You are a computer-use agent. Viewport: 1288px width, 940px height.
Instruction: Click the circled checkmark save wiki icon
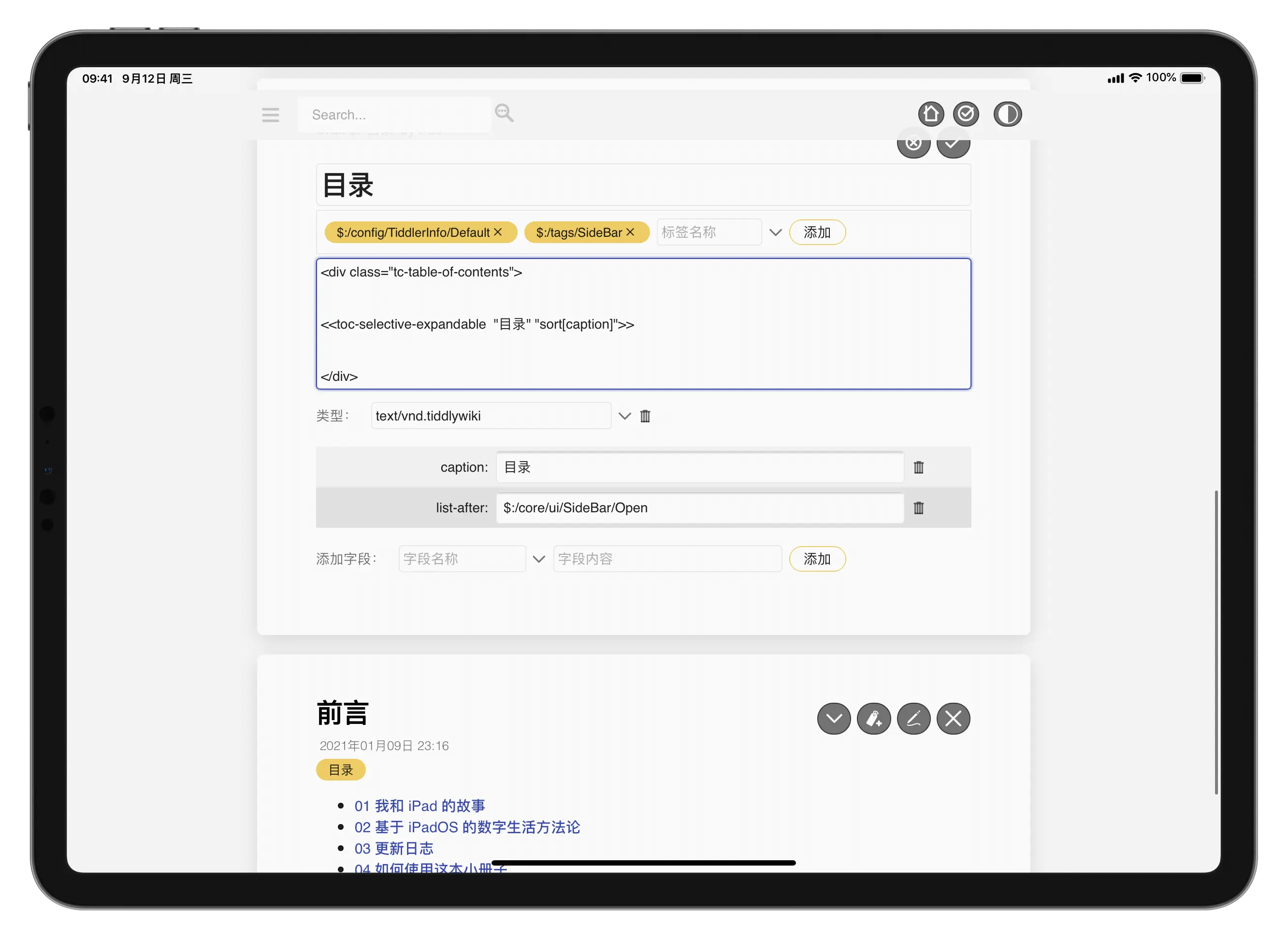[x=966, y=115]
